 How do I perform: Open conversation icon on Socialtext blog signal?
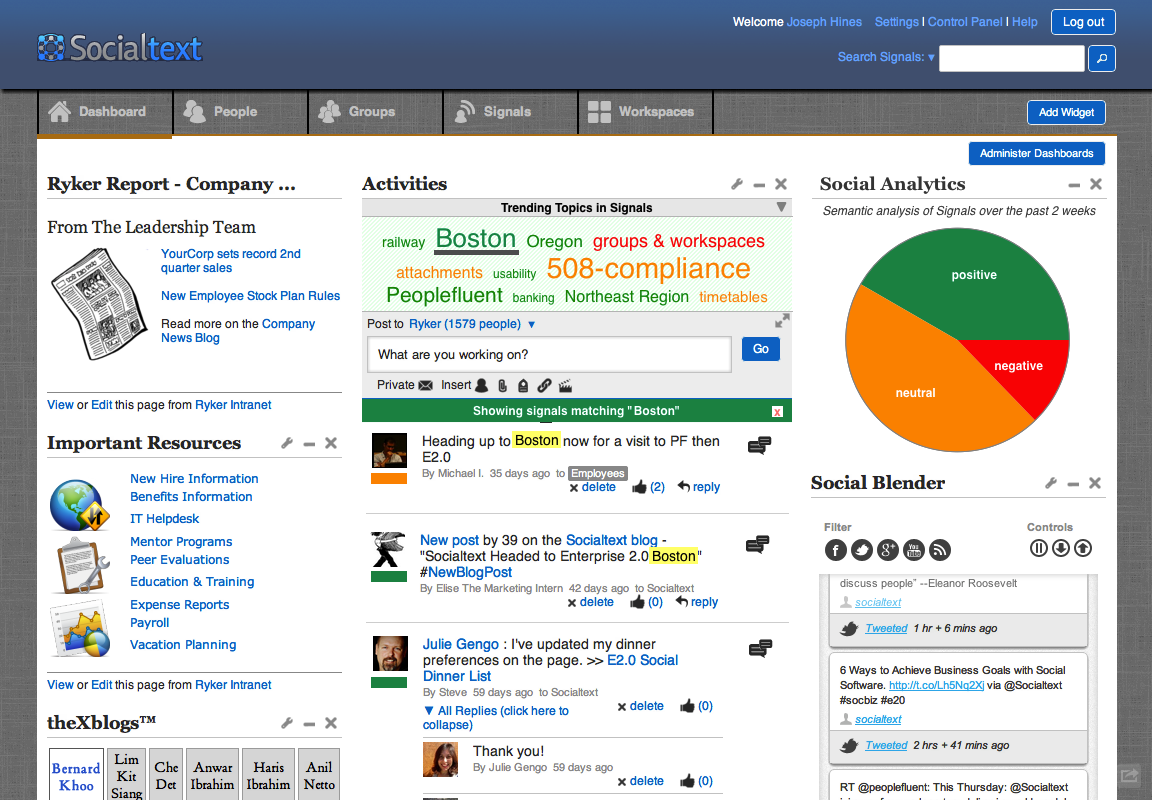coord(757,544)
